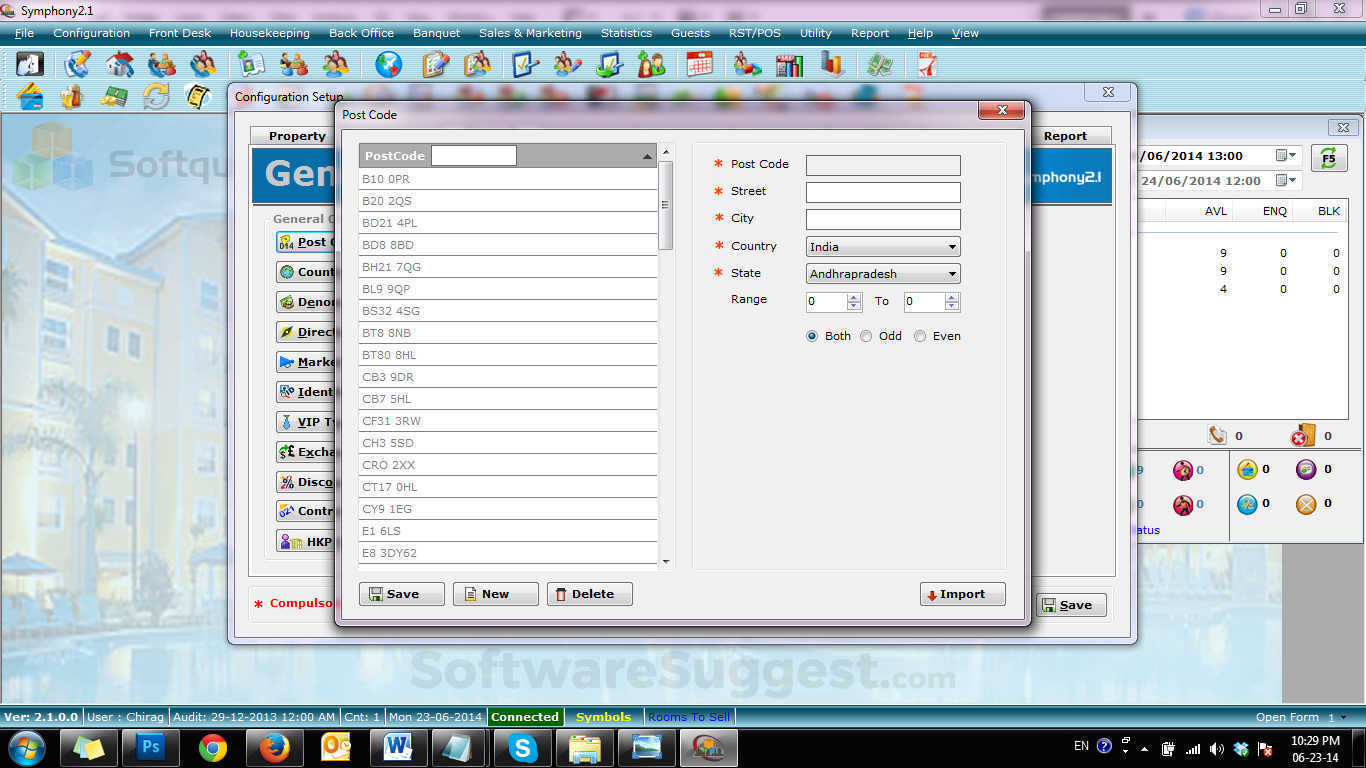Collapse the PostCode list header arrow
The image size is (1366, 768).
(x=647, y=156)
